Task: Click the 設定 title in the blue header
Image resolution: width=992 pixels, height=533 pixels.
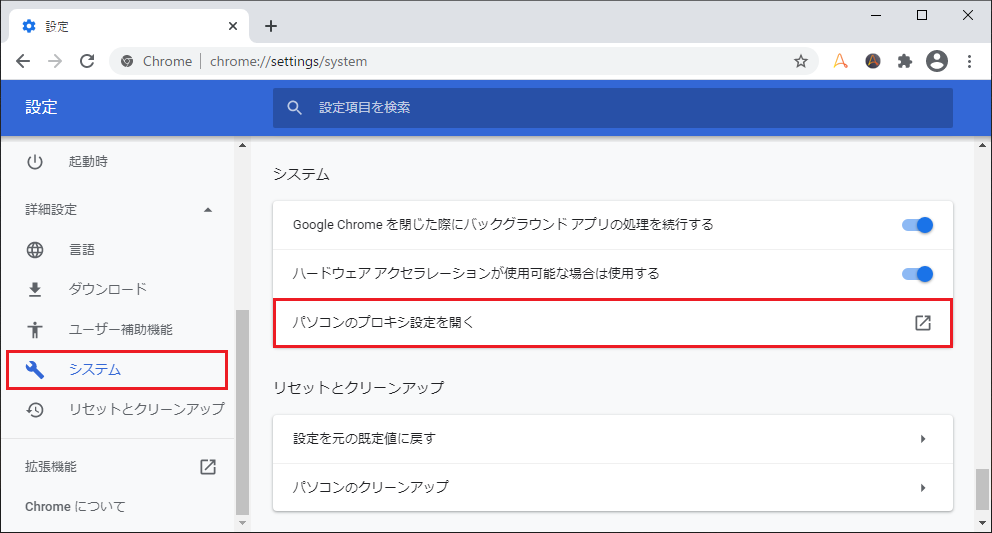Action: (x=41, y=108)
